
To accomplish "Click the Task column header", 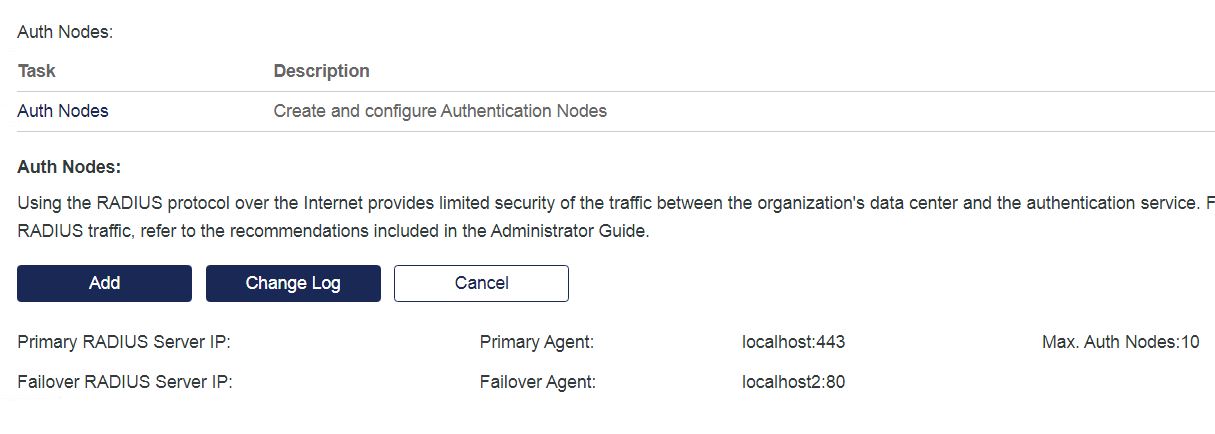I will [x=37, y=71].
